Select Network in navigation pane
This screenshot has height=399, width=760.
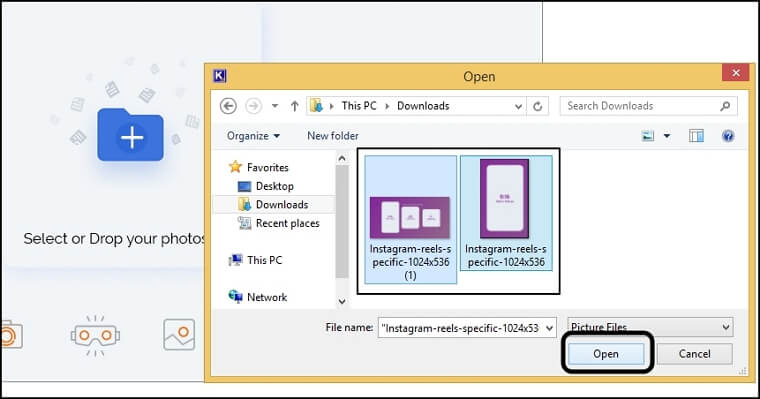[267, 297]
